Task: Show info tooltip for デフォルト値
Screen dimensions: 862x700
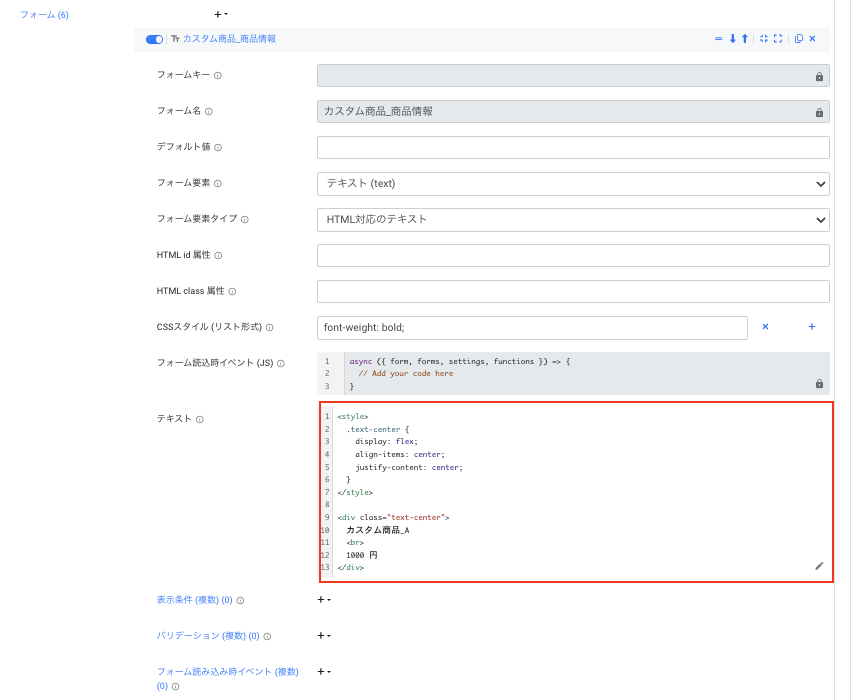Action: [218, 147]
